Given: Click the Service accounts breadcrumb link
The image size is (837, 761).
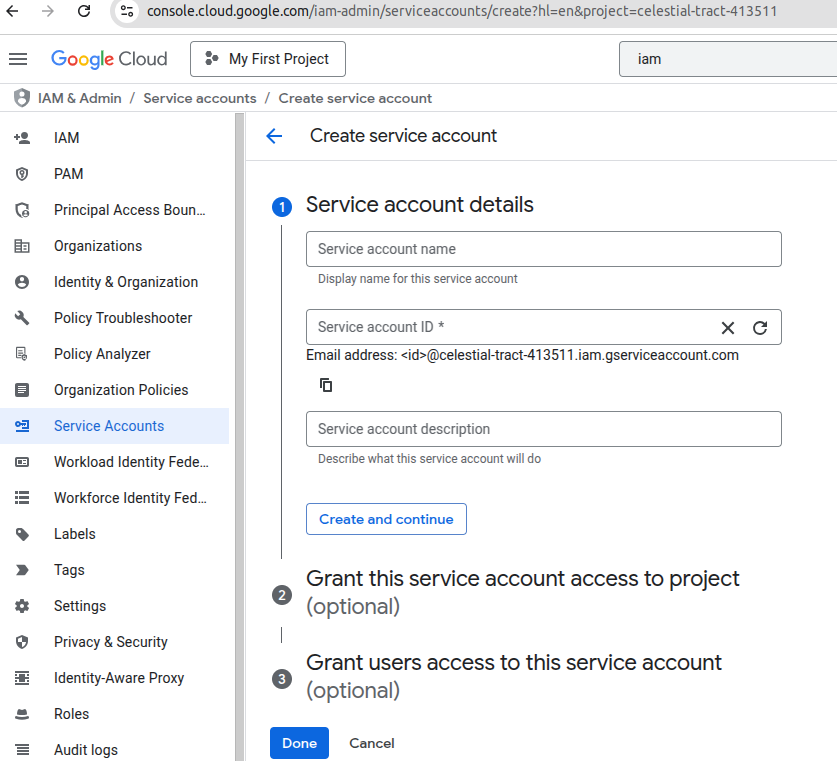Looking at the screenshot, I should tap(200, 98).
